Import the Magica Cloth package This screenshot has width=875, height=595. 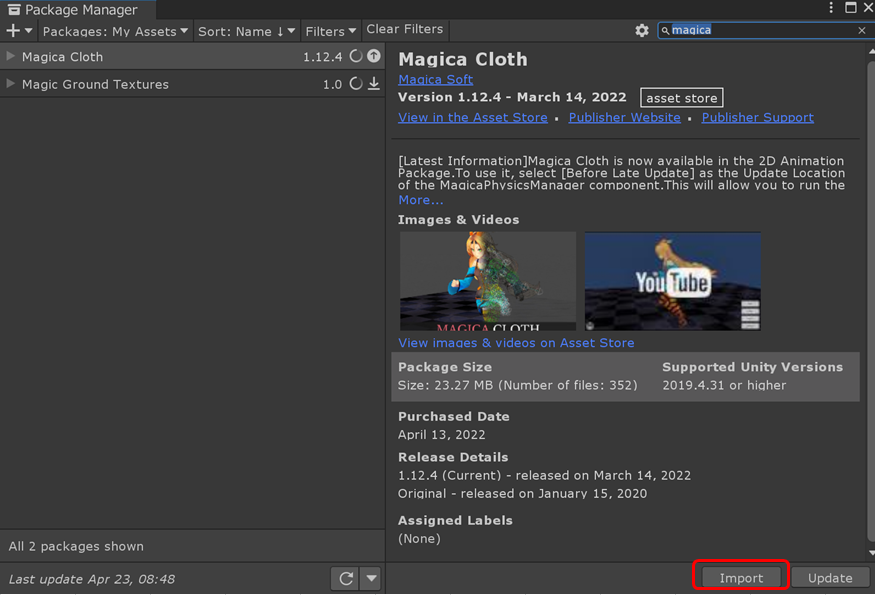(x=740, y=576)
